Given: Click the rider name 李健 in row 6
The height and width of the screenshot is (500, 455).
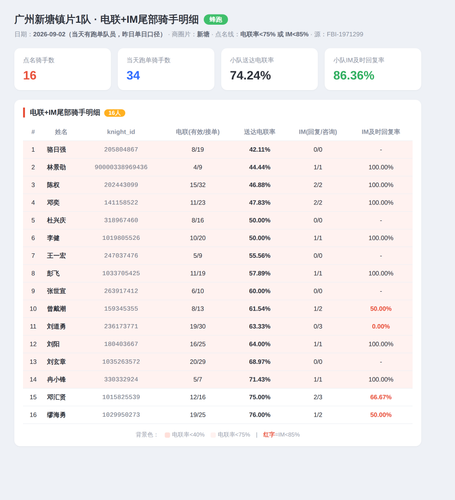Looking at the screenshot, I should [53, 238].
